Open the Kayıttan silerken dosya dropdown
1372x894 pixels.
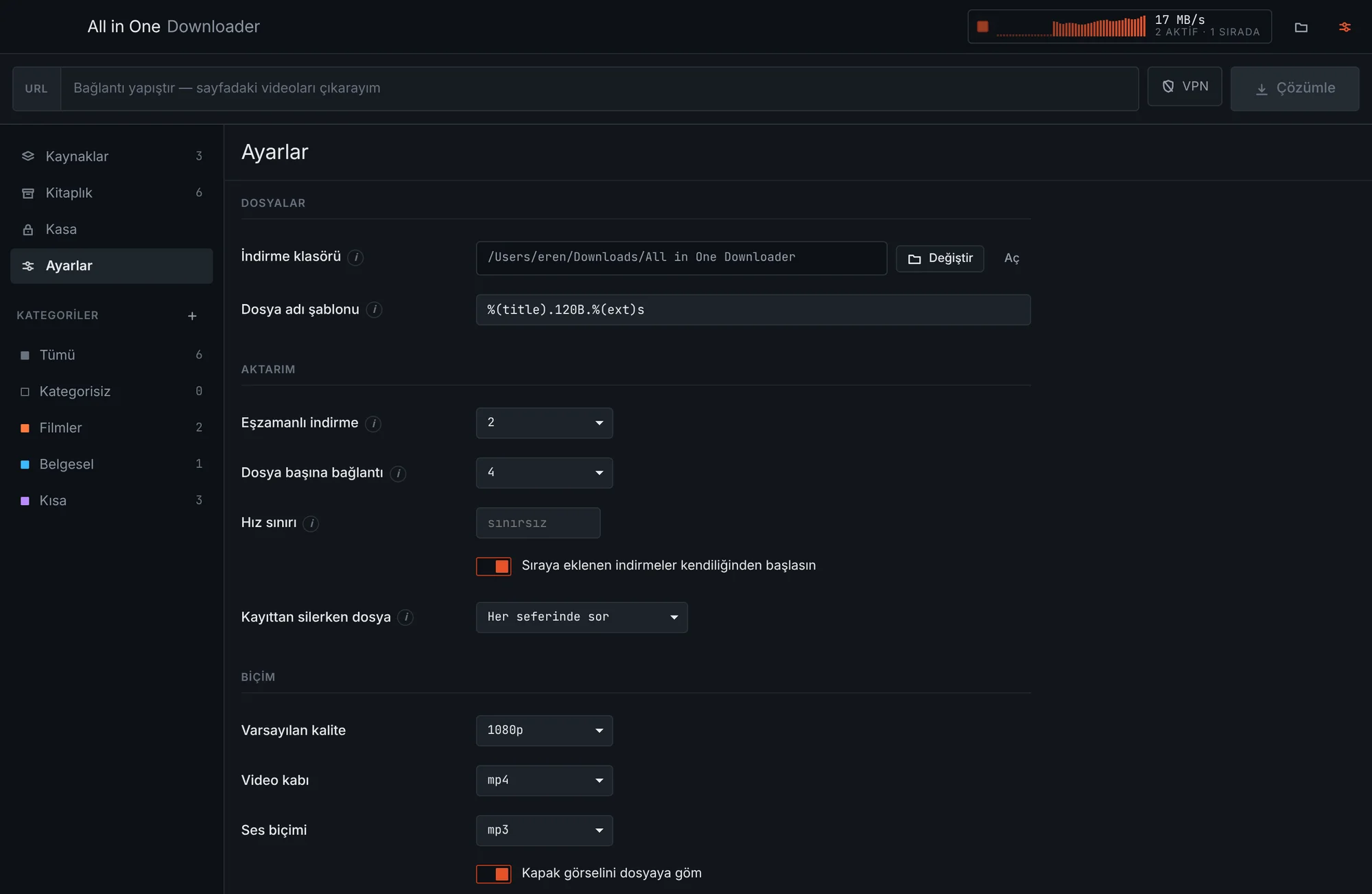click(582, 617)
